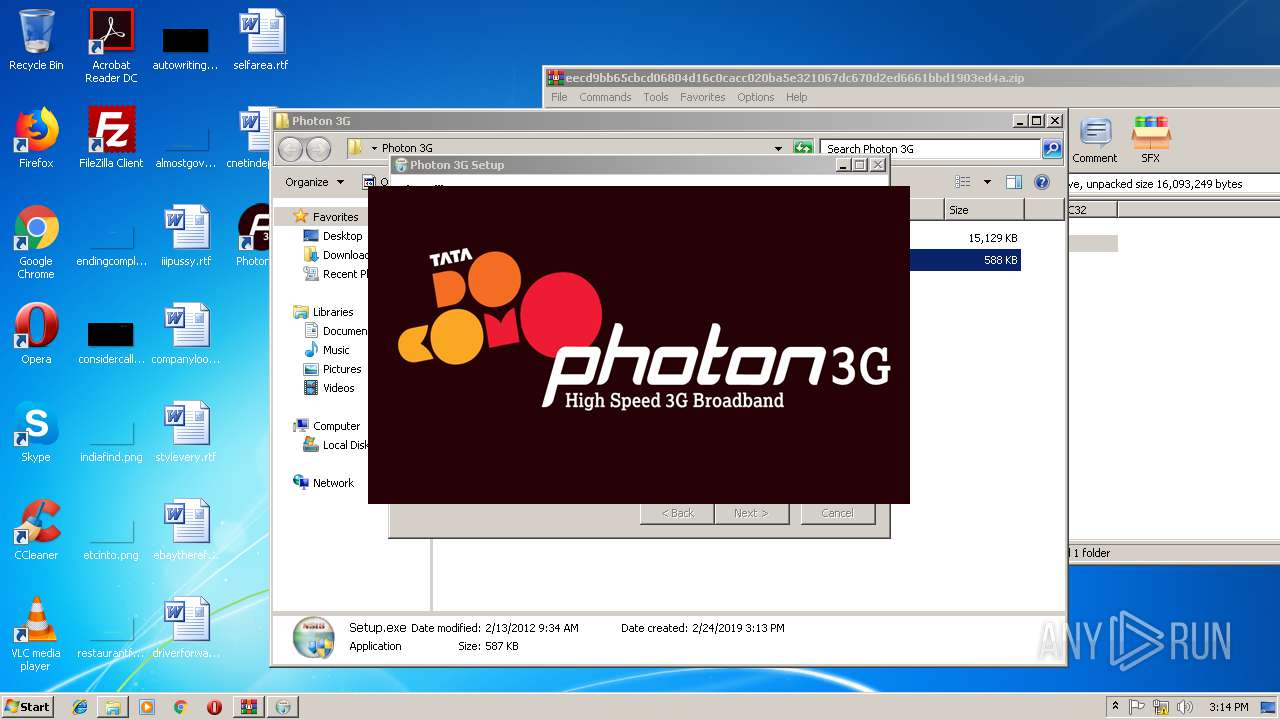Image resolution: width=1280 pixels, height=720 pixels.
Task: Click the volume icon in system tray
Action: tap(1183, 707)
